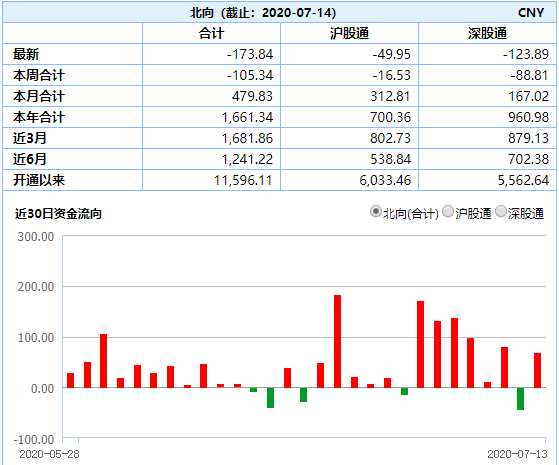Click the 2020-07-13 date label on axis
Screen dimensions: 559x465
517,454
